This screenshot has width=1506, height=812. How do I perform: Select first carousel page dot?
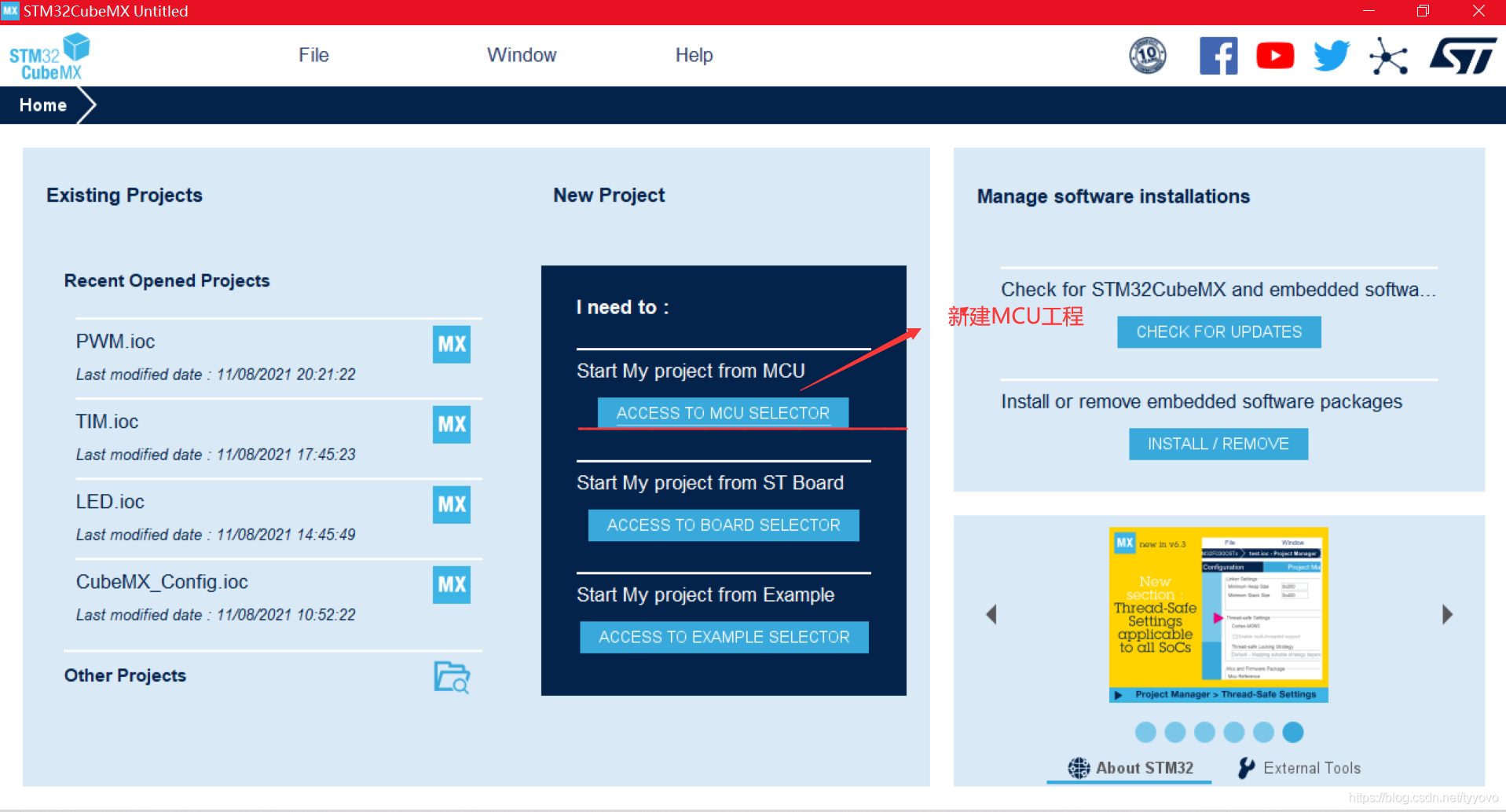click(1145, 732)
